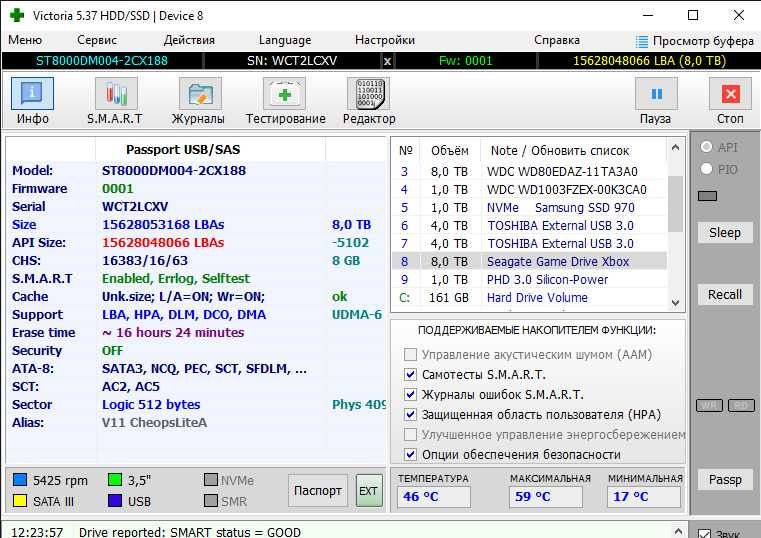Click SMART status = GOOD log entry
This screenshot has width=761, height=538.
click(x=190, y=532)
